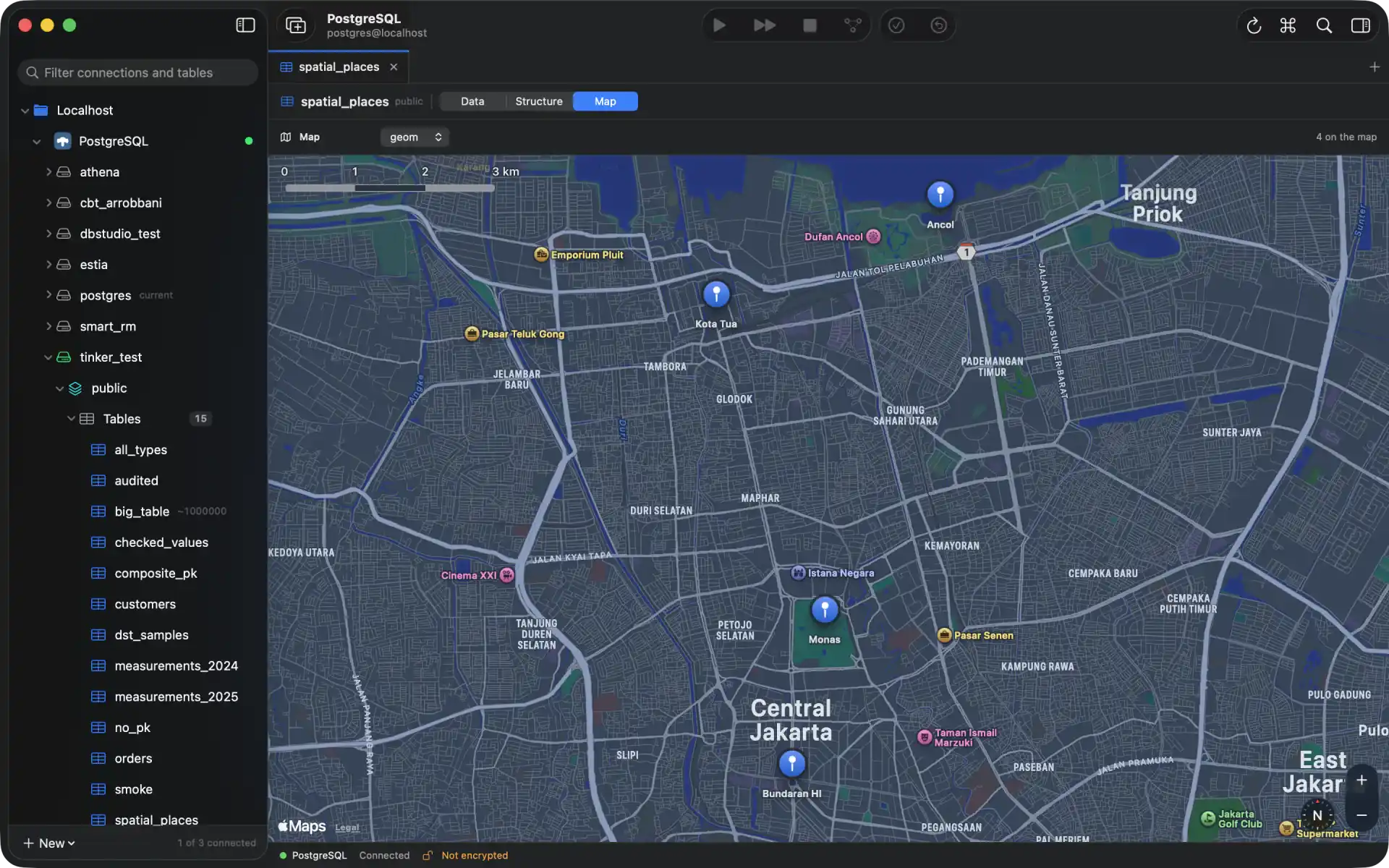Click the Kota Tua map pin

click(716, 294)
